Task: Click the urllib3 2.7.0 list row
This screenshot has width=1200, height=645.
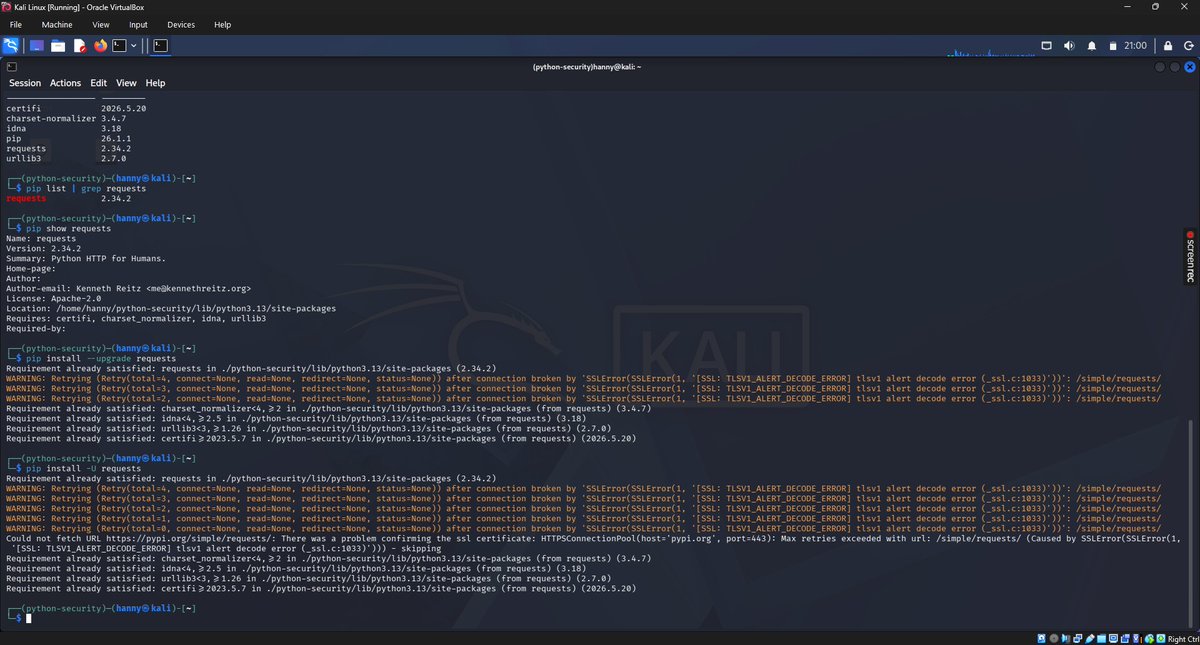Action: [x=66, y=158]
